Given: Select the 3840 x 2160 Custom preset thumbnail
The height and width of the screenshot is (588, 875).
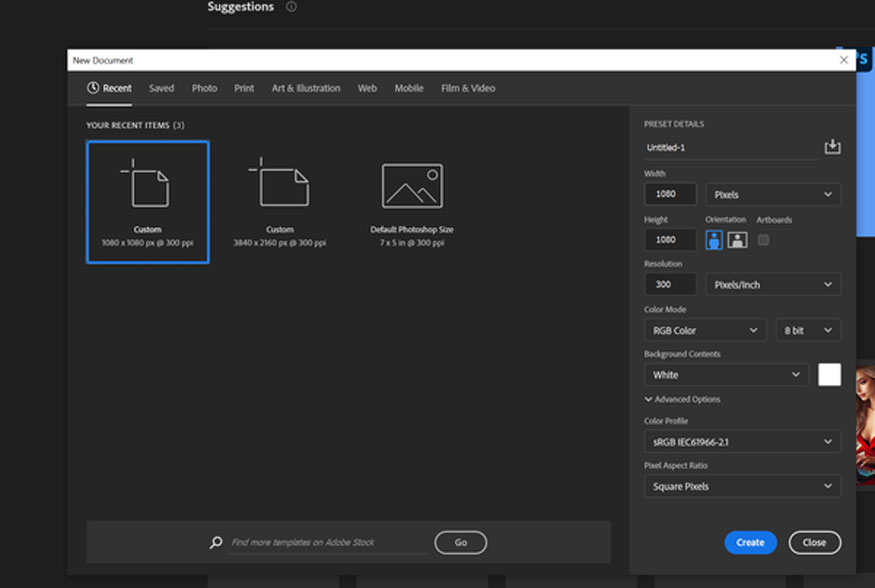Looking at the screenshot, I should pos(281,185).
